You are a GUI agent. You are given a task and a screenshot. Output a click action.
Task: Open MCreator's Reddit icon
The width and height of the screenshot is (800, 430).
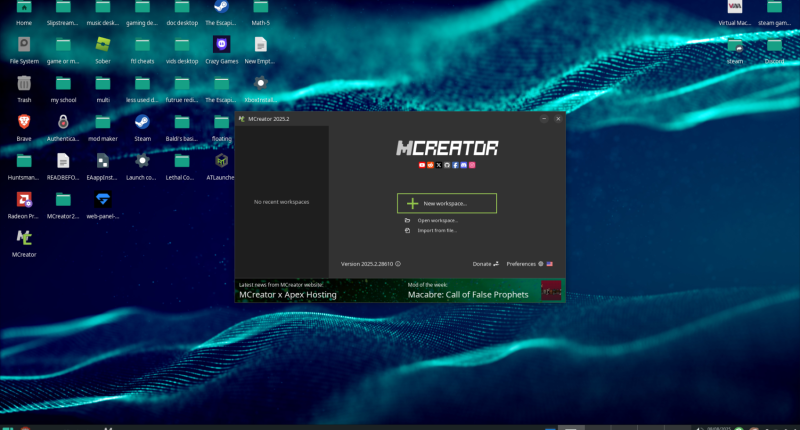coord(430,165)
